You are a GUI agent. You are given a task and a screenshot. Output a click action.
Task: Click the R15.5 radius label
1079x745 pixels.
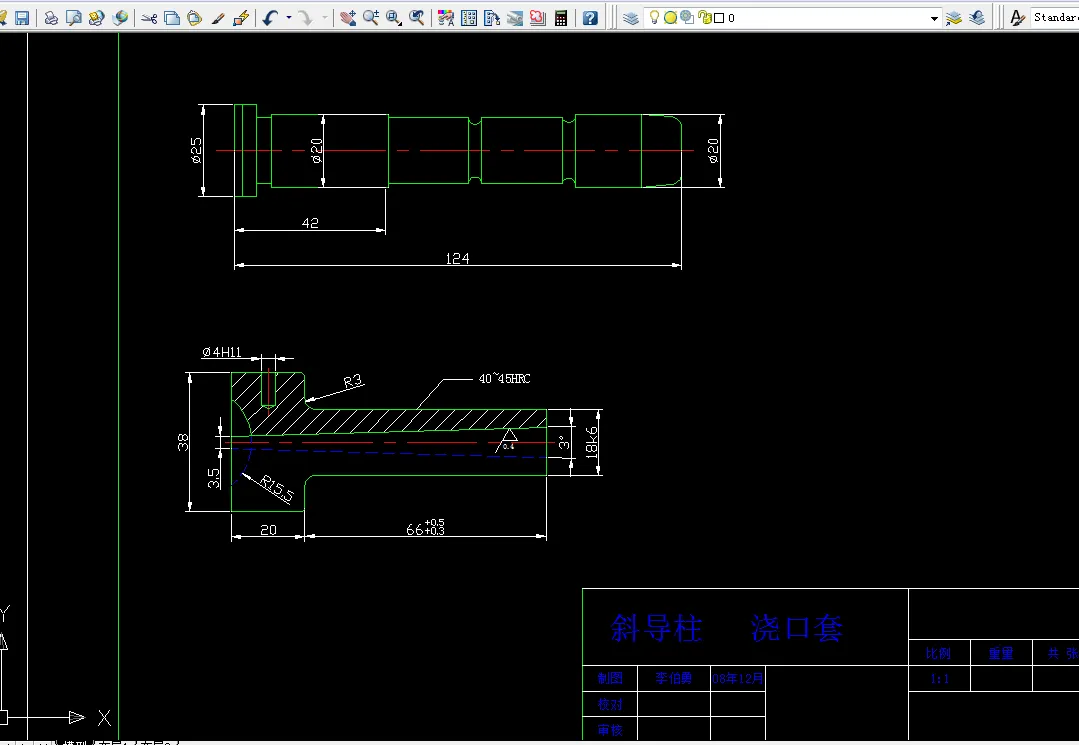pos(277,488)
